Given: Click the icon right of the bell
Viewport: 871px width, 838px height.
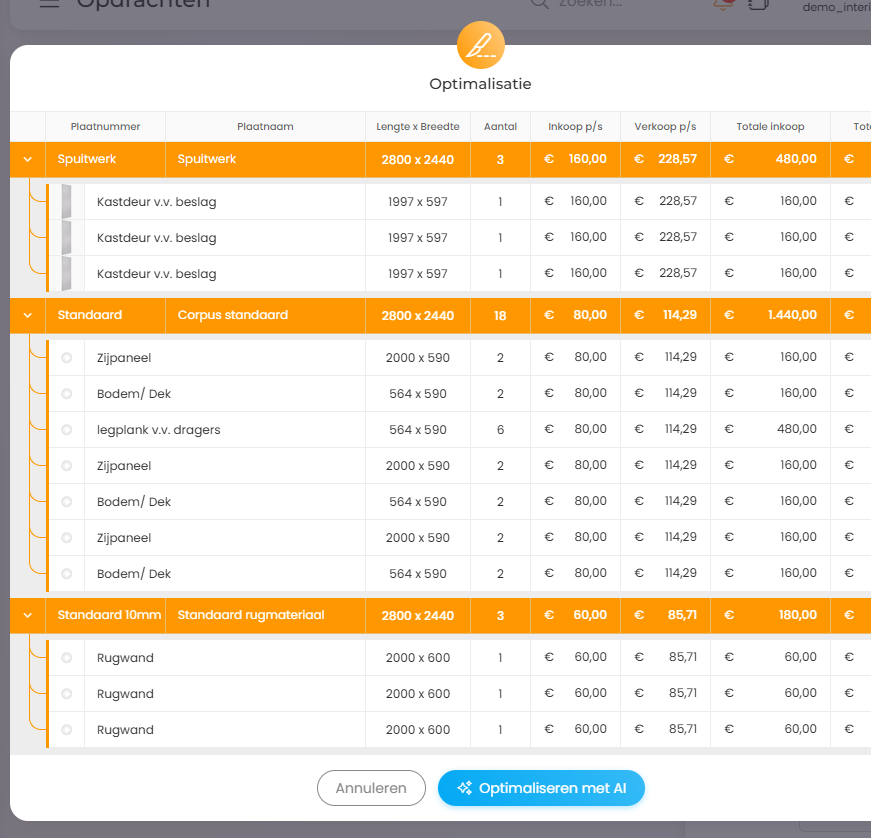Looking at the screenshot, I should click(758, 4).
